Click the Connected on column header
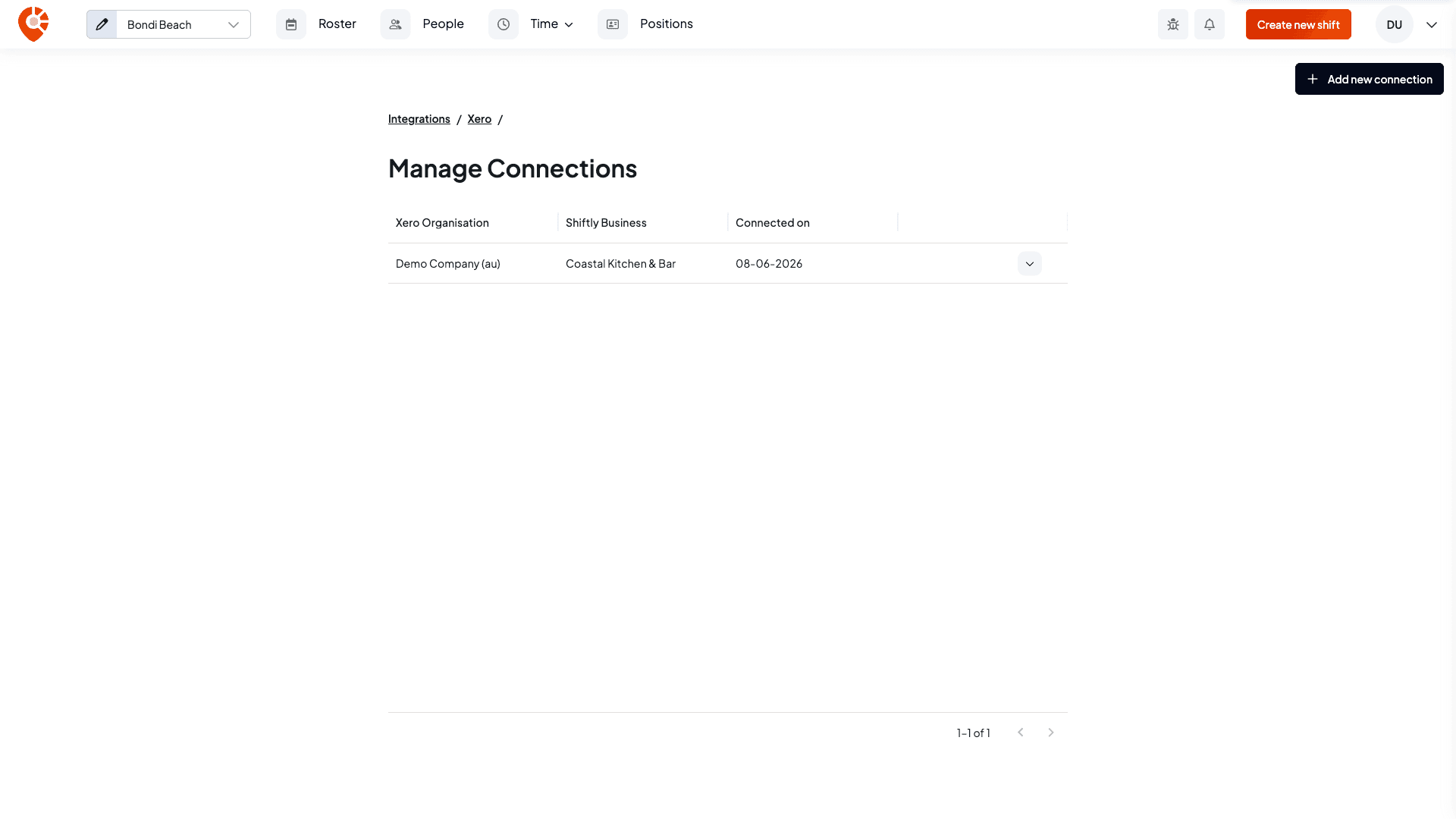 pos(812,222)
